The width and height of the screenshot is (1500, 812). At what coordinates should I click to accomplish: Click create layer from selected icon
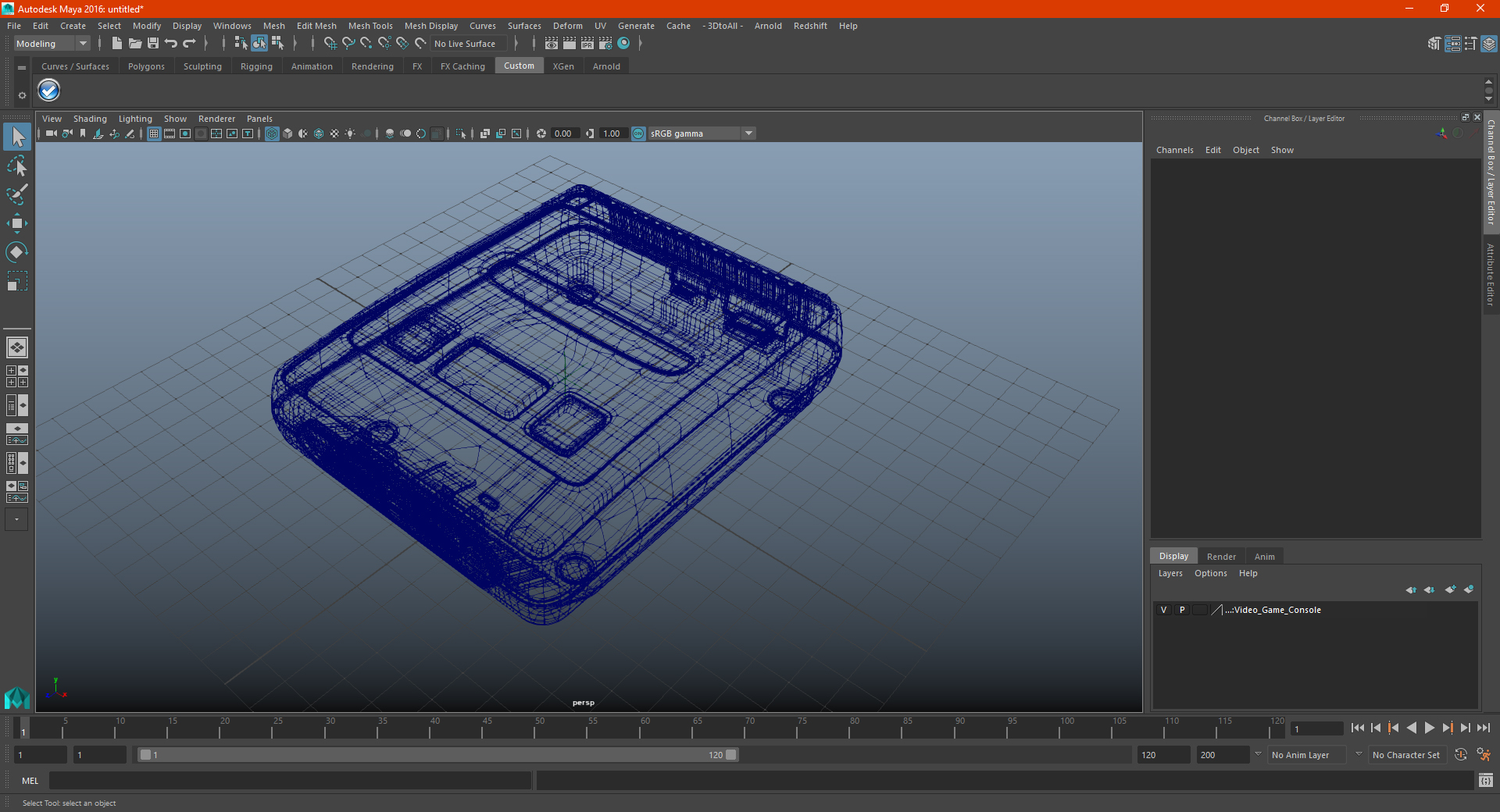click(x=1469, y=589)
